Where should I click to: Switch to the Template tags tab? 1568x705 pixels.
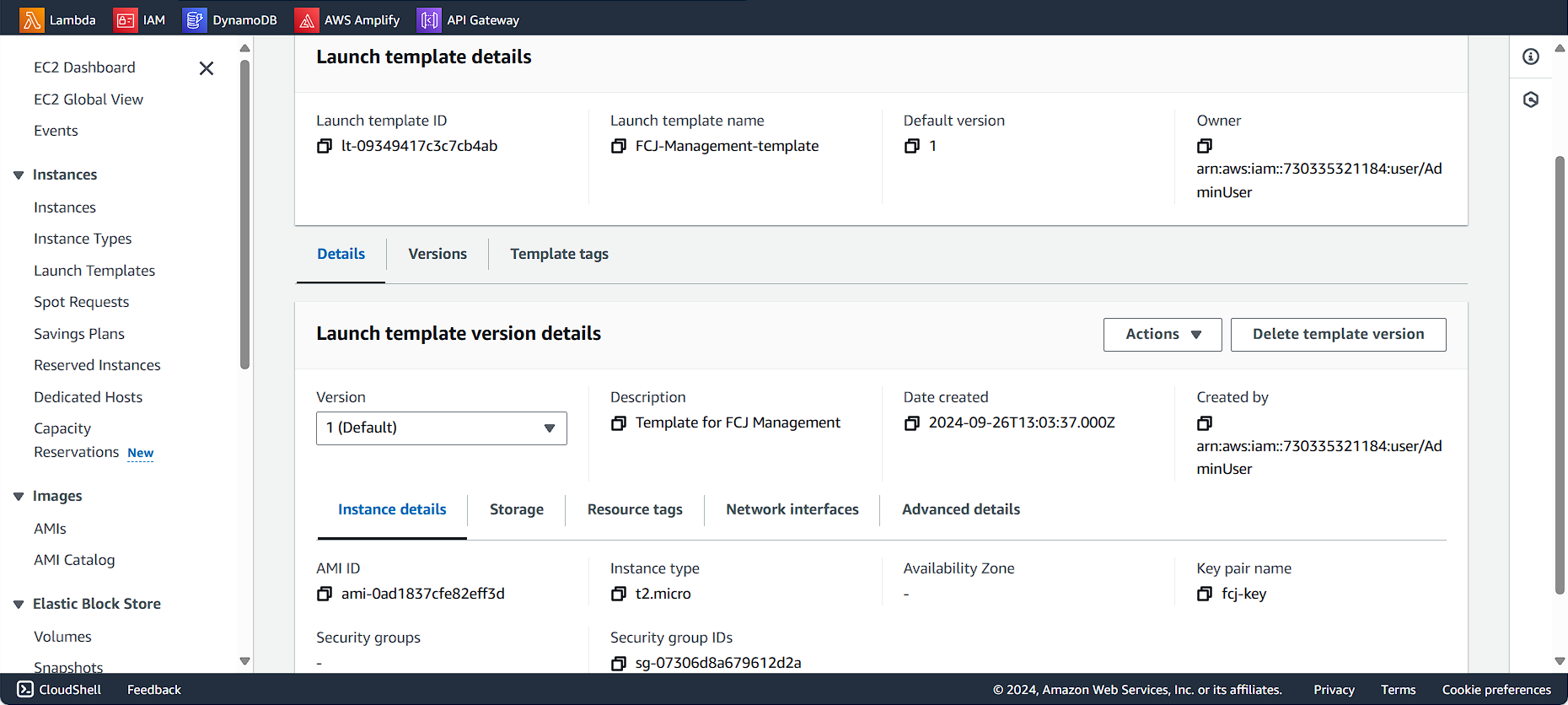tap(559, 254)
